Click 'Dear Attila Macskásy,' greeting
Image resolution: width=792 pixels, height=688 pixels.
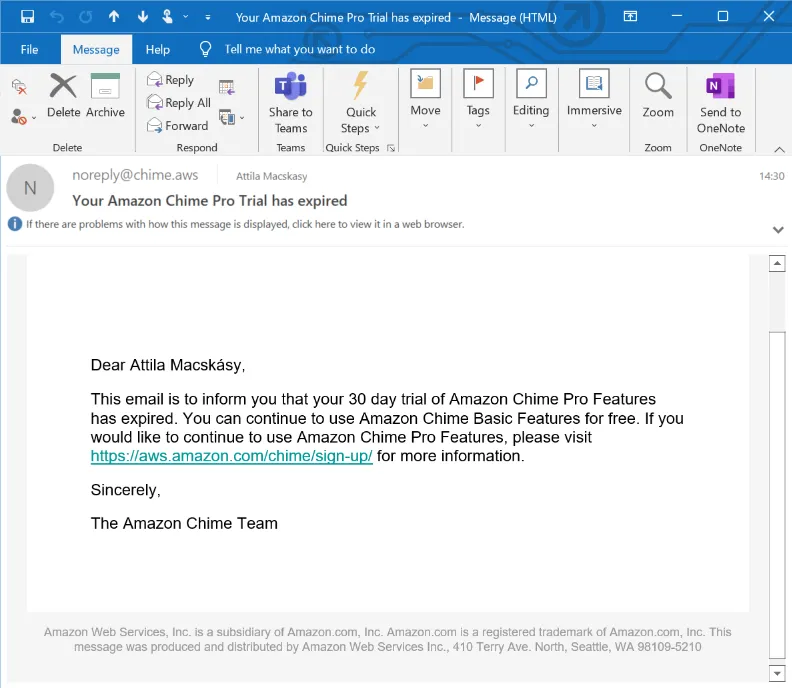point(168,365)
